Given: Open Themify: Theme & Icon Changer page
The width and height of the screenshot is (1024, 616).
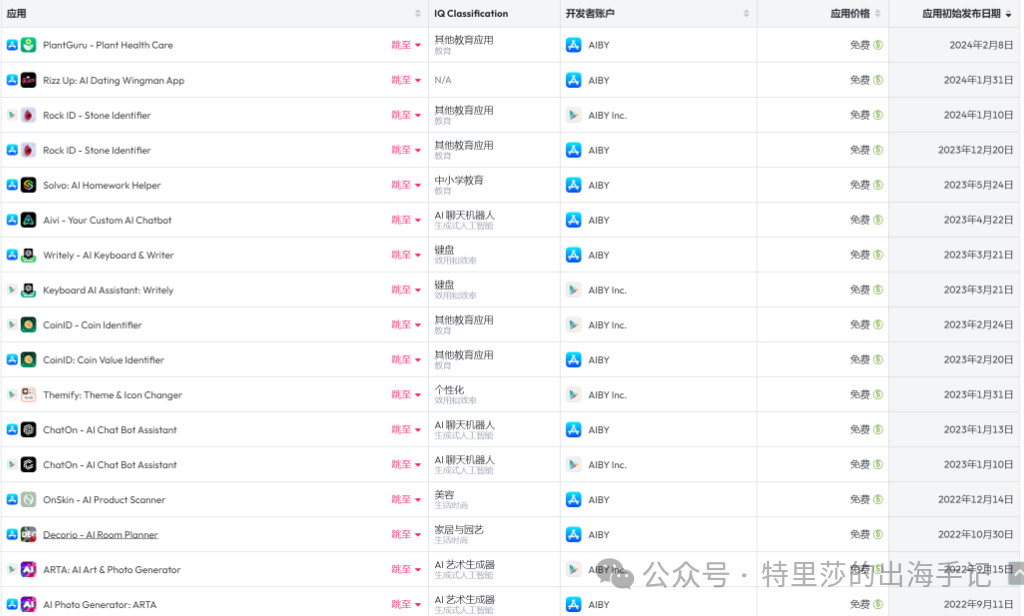Looking at the screenshot, I should pyautogui.click(x=112, y=395).
